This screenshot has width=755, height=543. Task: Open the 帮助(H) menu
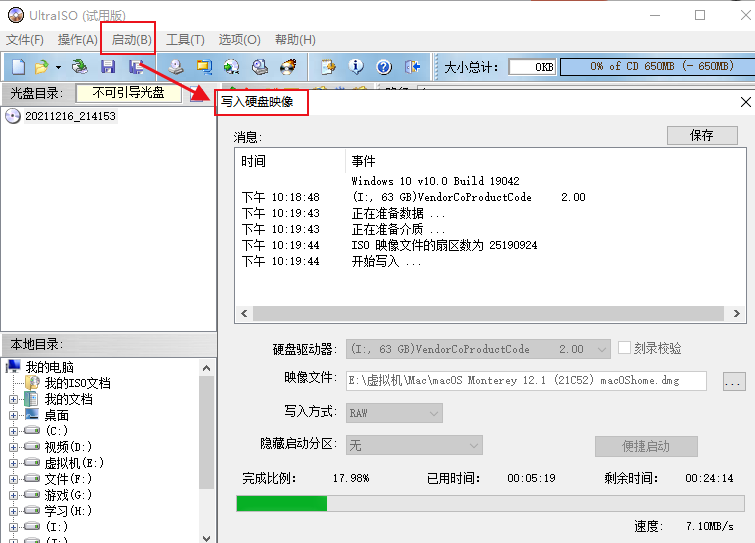tap(295, 39)
